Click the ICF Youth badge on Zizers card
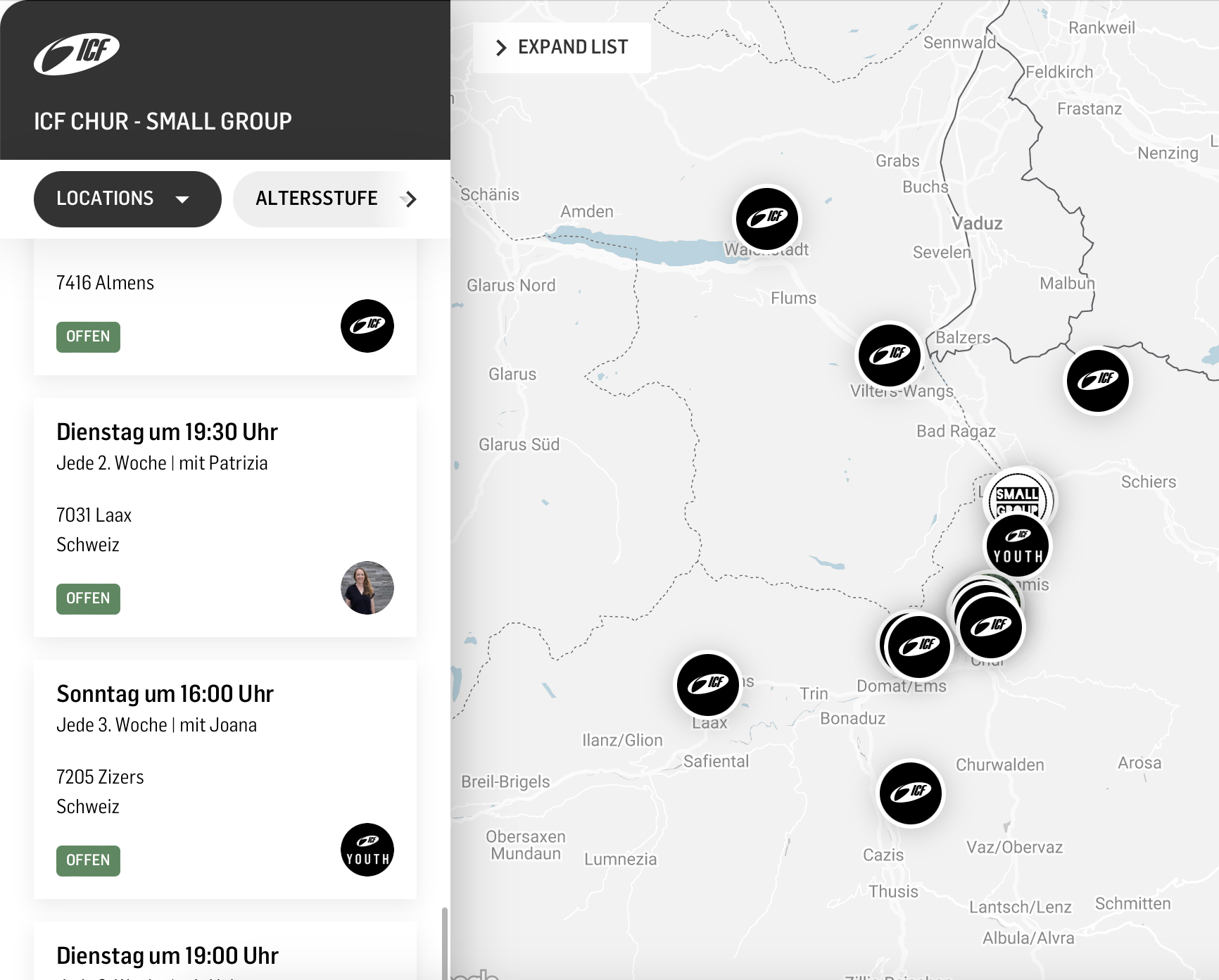 point(367,850)
